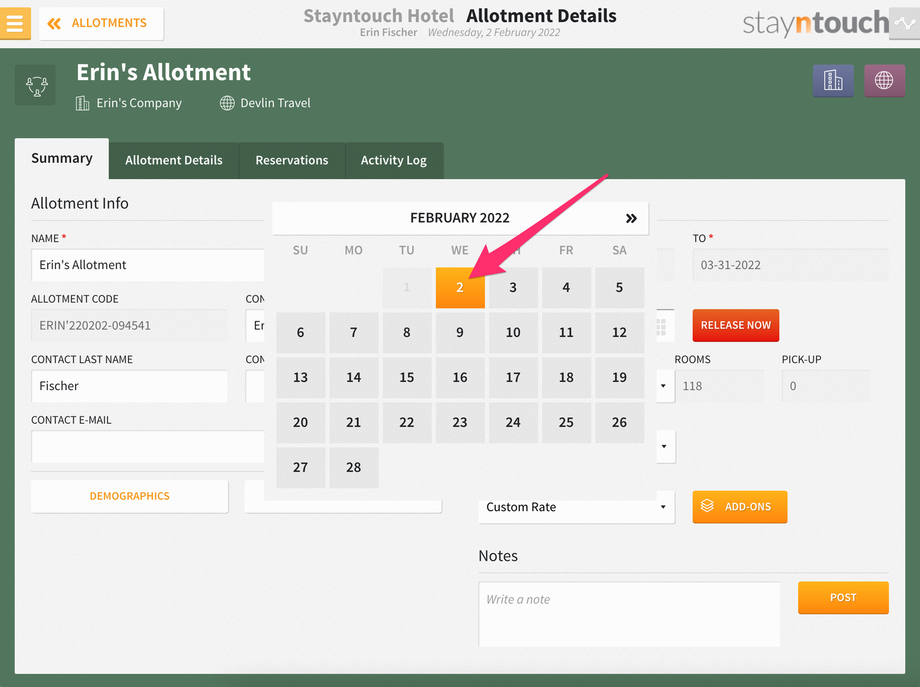Open the Activity Log tab
Screen dimensions: 920x687
[394, 160]
